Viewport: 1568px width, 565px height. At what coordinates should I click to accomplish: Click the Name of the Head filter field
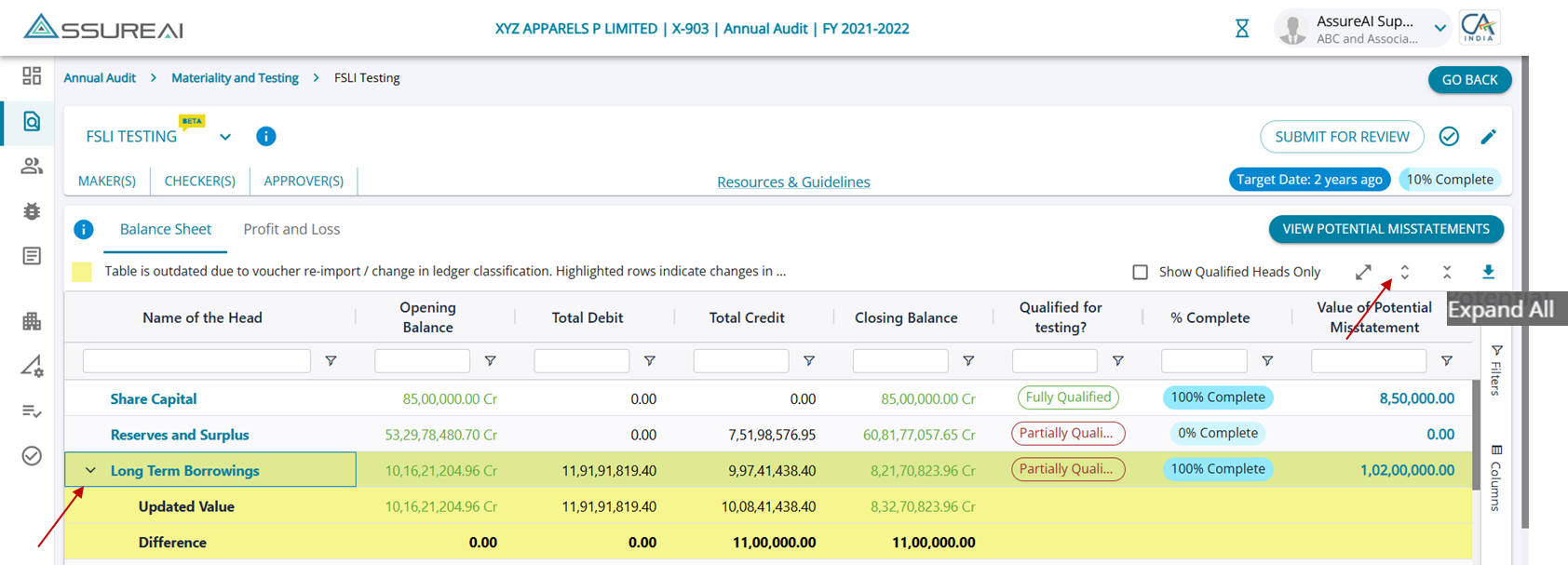(x=196, y=361)
